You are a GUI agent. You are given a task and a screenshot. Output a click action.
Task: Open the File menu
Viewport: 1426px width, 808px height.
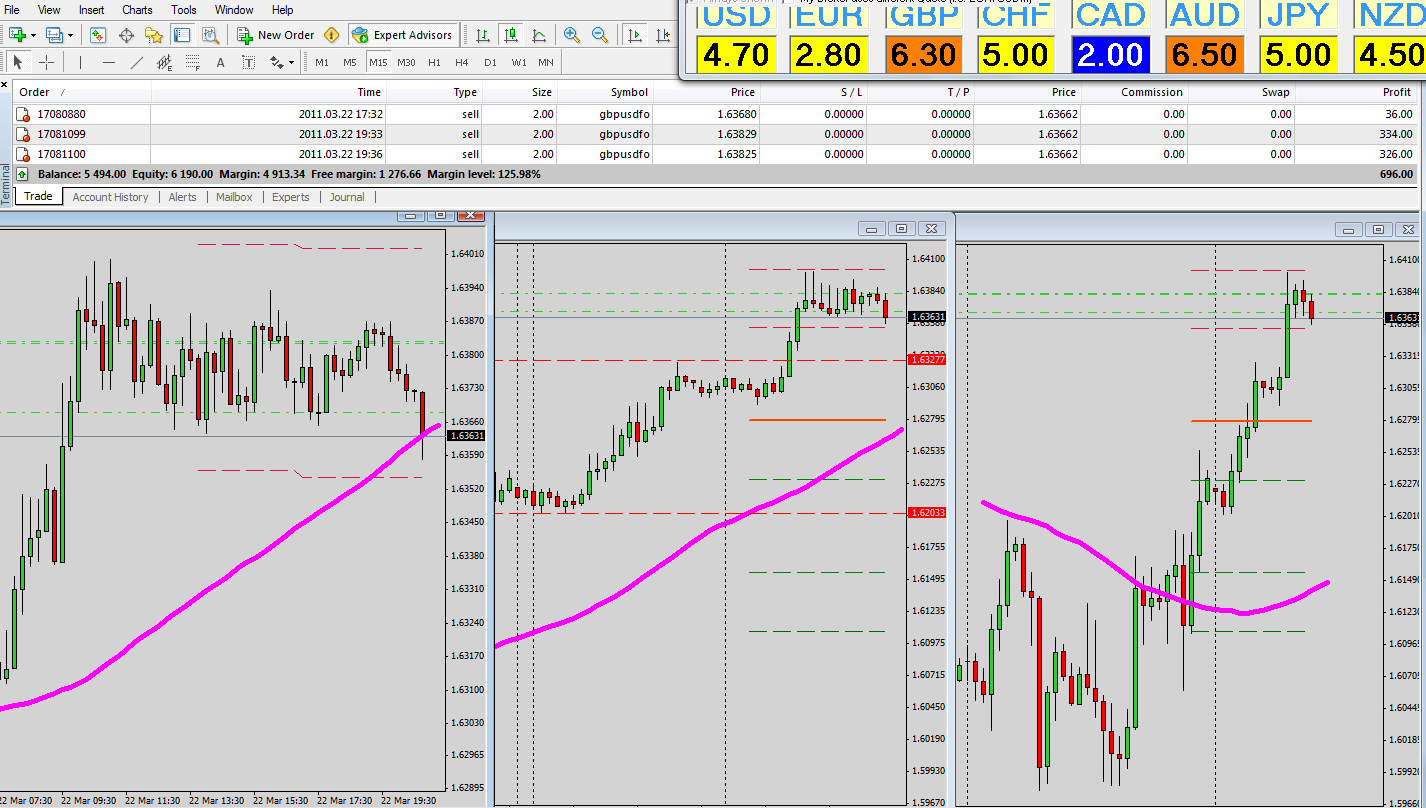tap(12, 10)
